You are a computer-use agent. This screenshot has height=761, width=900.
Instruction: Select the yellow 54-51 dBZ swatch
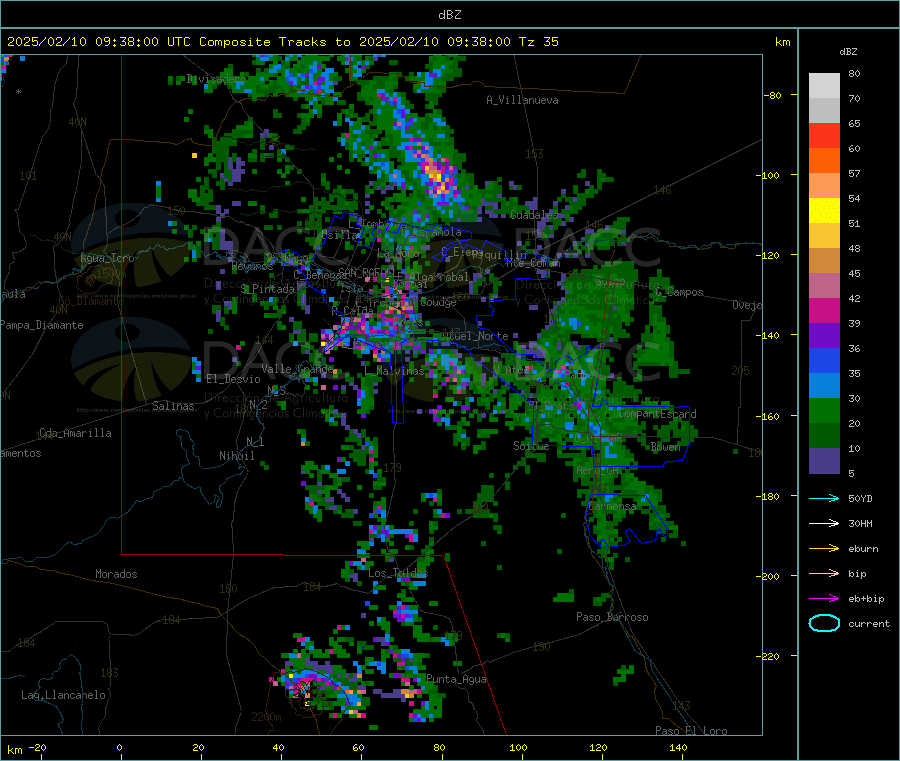824,211
